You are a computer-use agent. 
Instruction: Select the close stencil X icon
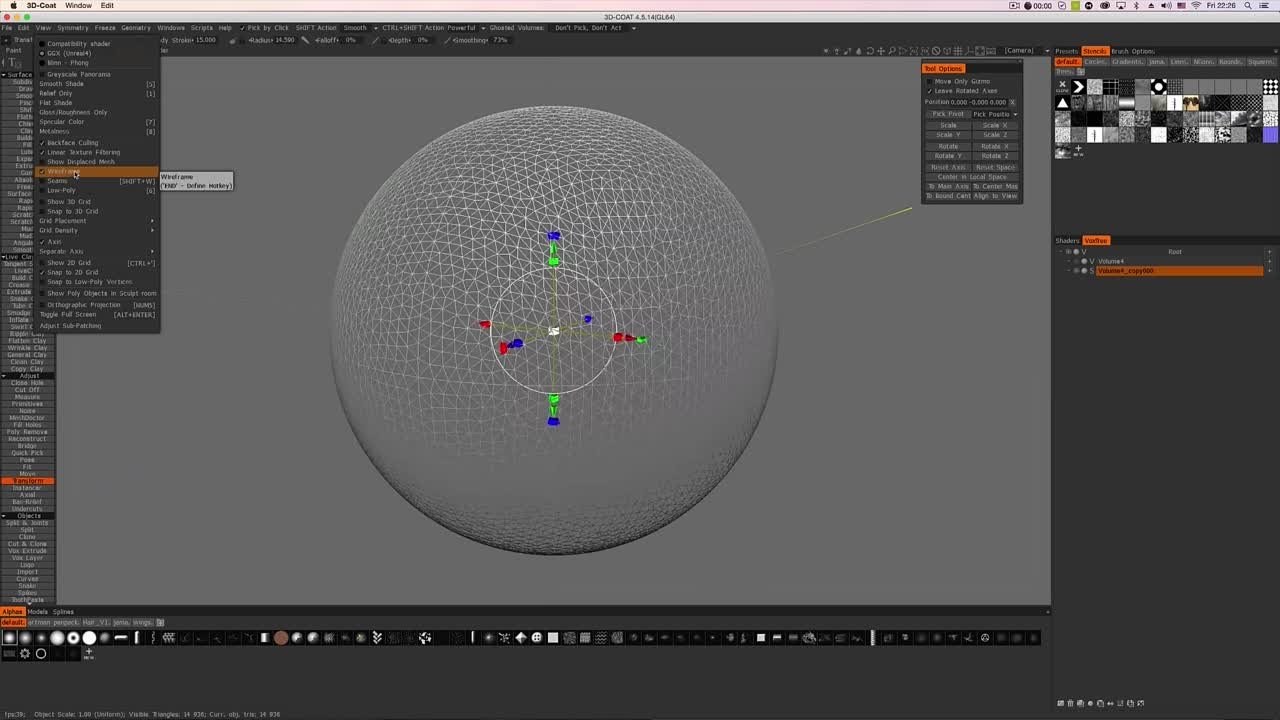(1062, 87)
